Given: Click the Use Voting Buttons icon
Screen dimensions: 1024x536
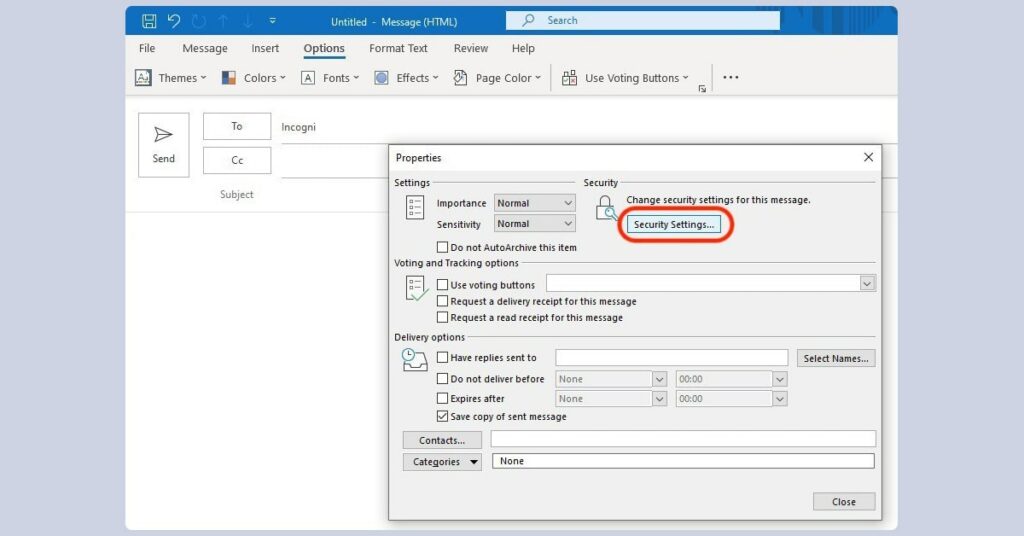Looking at the screenshot, I should point(569,78).
